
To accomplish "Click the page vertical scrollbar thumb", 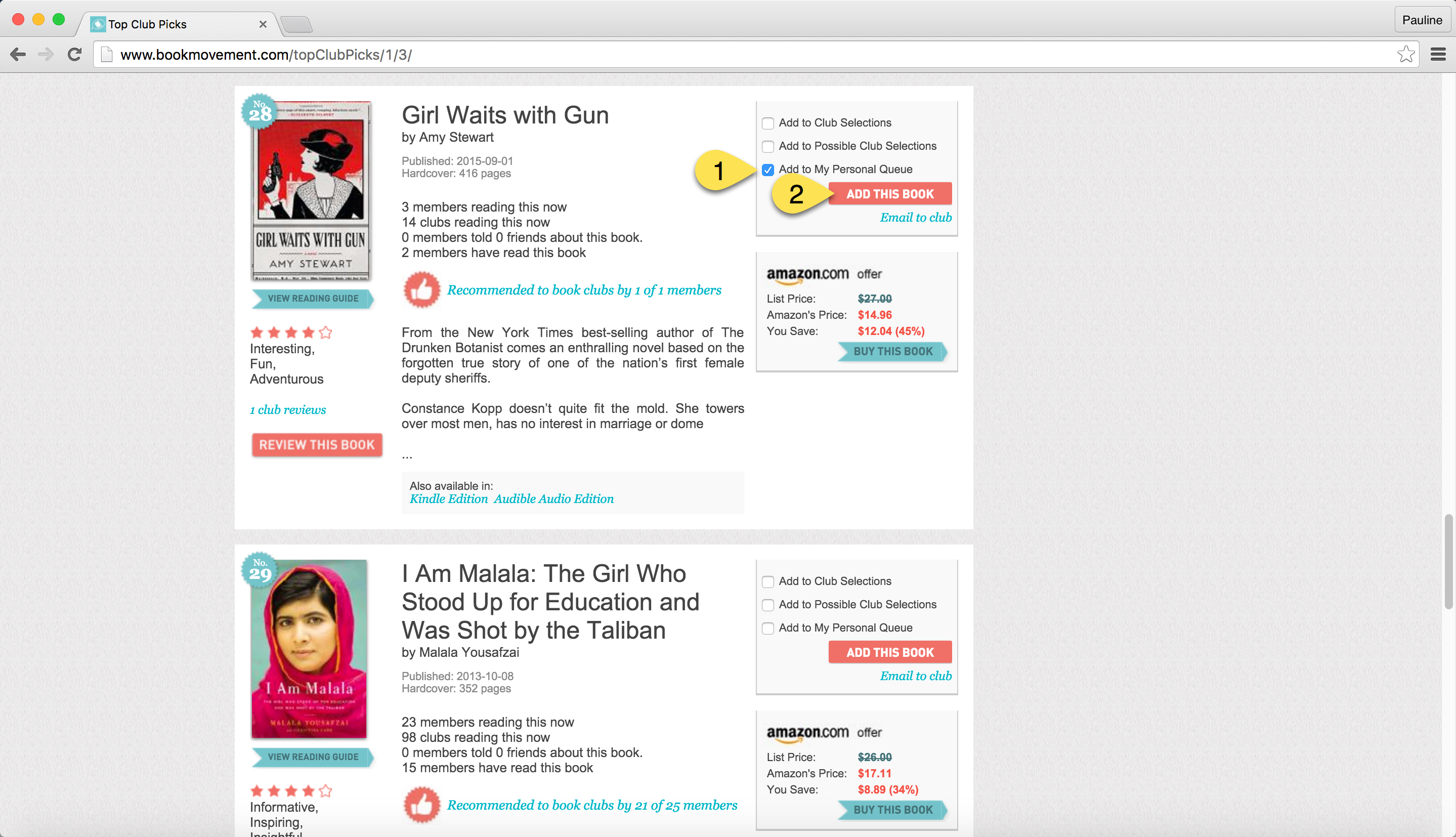I will (1448, 561).
